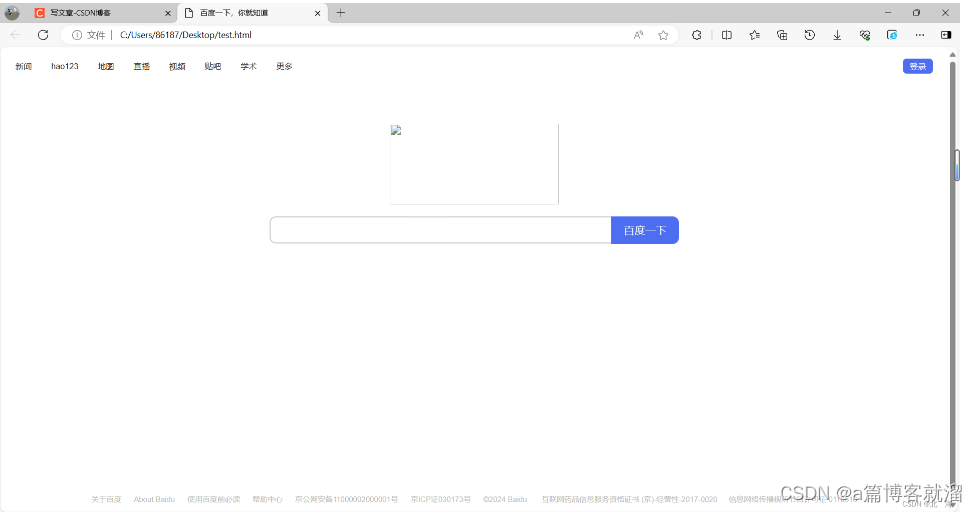Close the 百度一下,你就知道 tab
977x512 pixels.
point(317,13)
